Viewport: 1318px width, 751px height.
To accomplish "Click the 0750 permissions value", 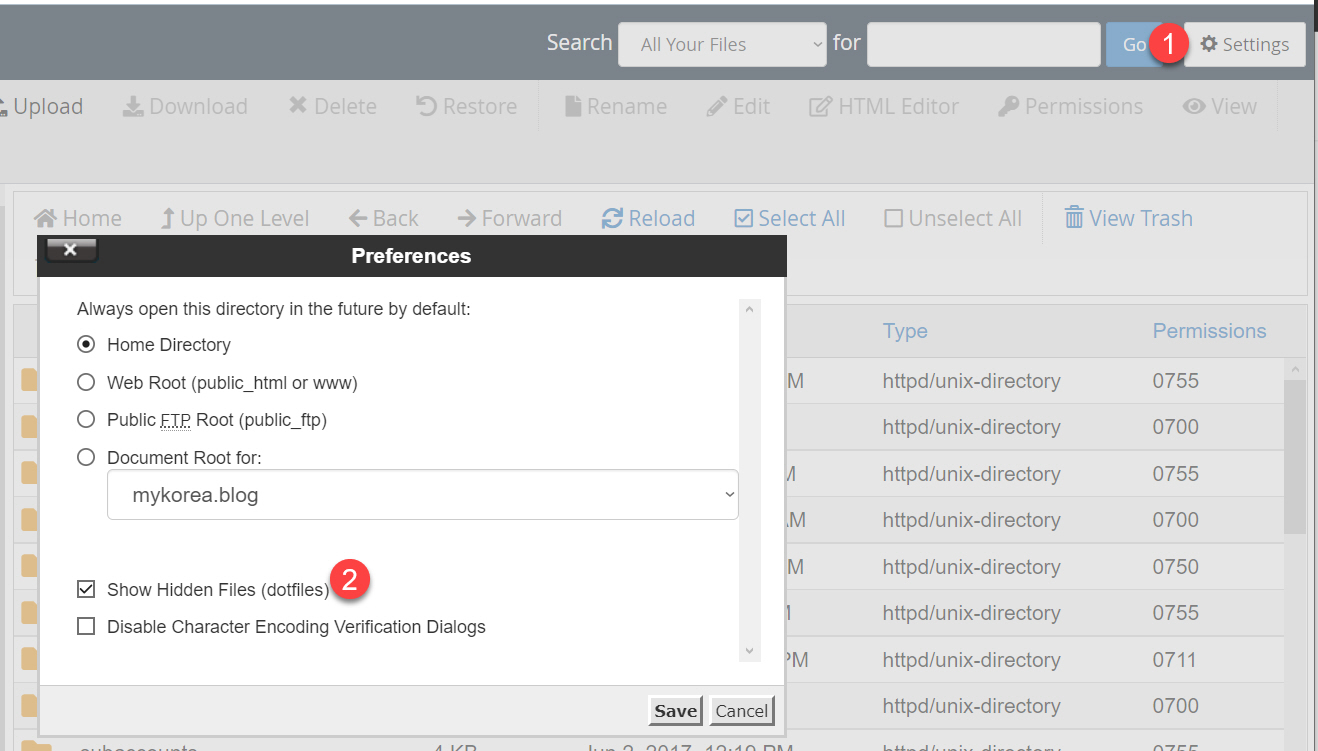I will [x=1175, y=567].
